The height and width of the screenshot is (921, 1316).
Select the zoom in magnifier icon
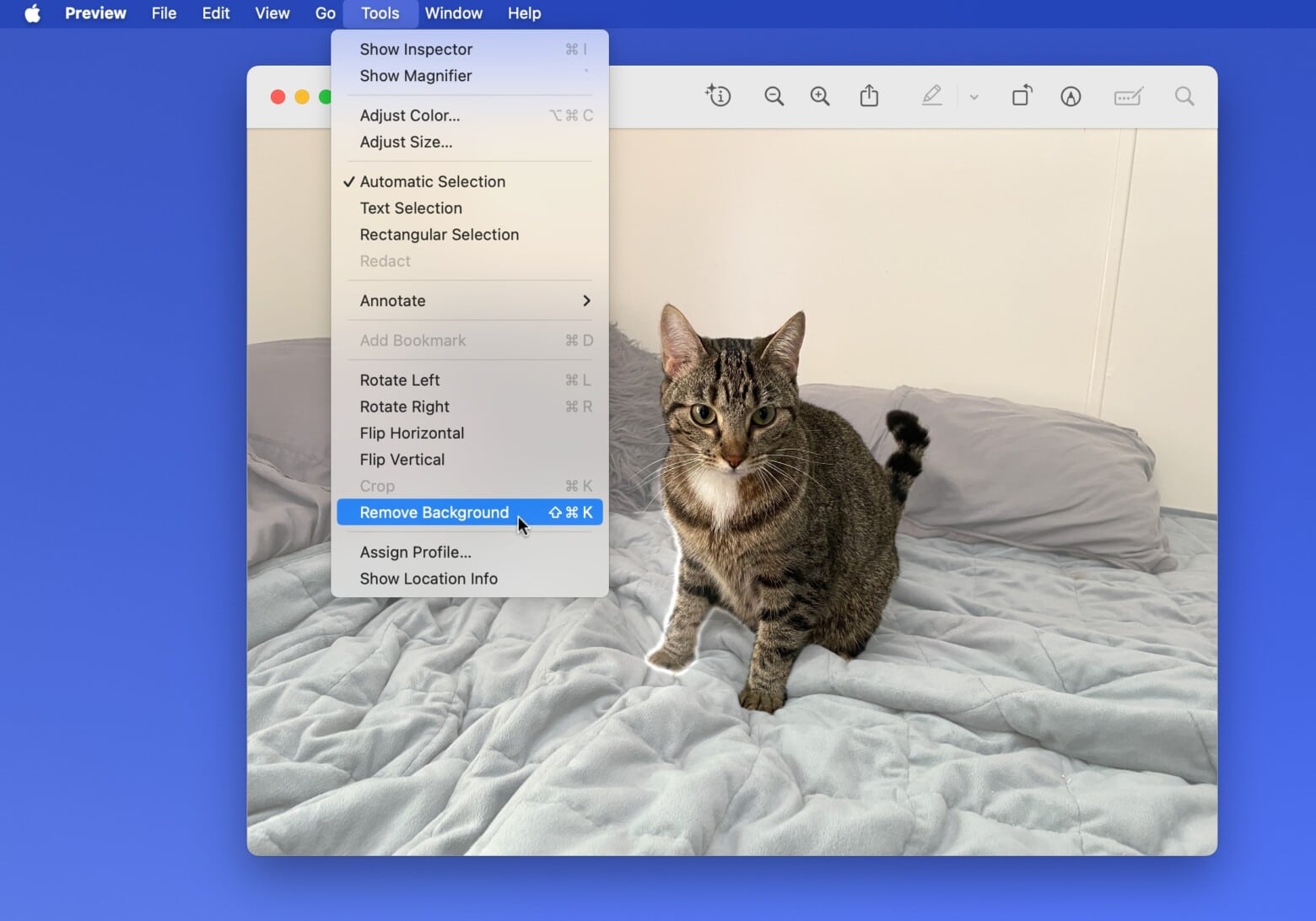(x=819, y=96)
